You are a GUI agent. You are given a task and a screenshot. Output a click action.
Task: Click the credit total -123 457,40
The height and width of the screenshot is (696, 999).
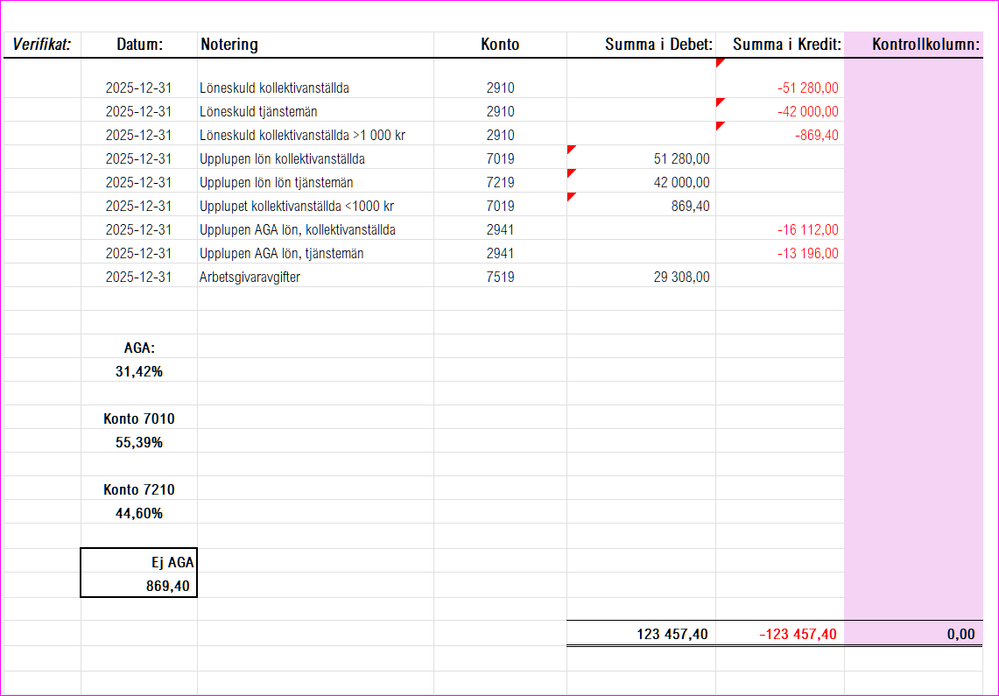[x=780, y=634]
